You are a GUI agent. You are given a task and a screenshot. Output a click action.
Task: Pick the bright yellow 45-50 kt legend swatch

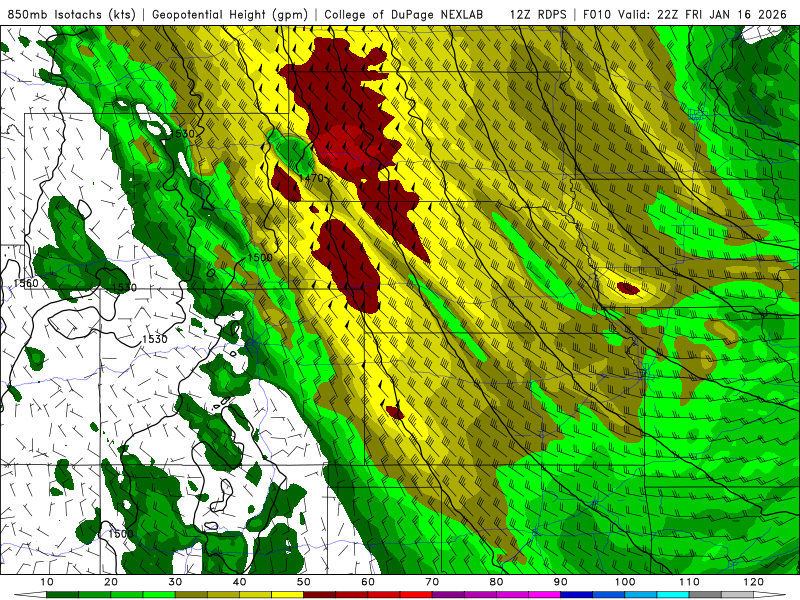click(287, 595)
